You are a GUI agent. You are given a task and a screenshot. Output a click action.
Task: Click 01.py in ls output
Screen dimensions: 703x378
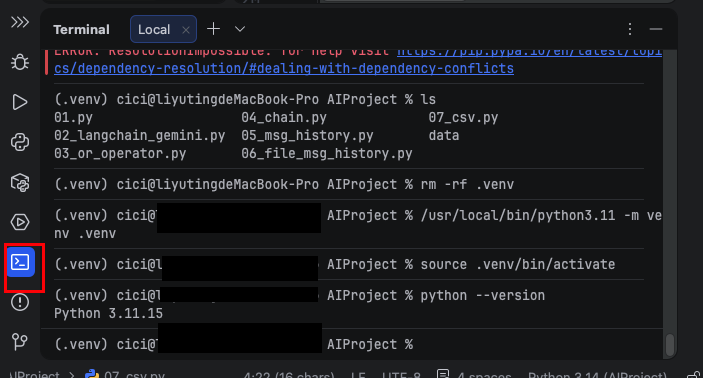[x=74, y=117]
